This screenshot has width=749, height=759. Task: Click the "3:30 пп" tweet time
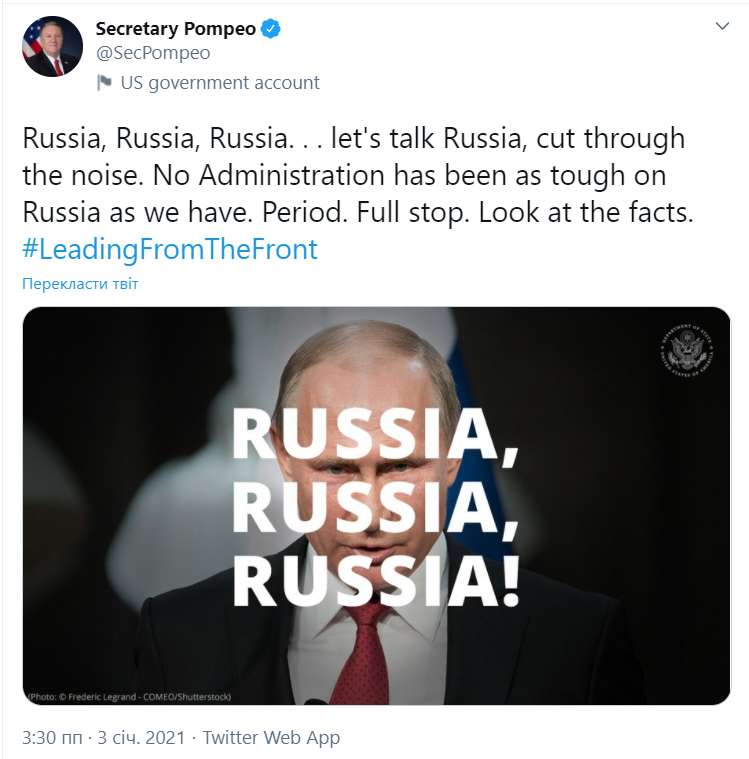click(x=51, y=738)
